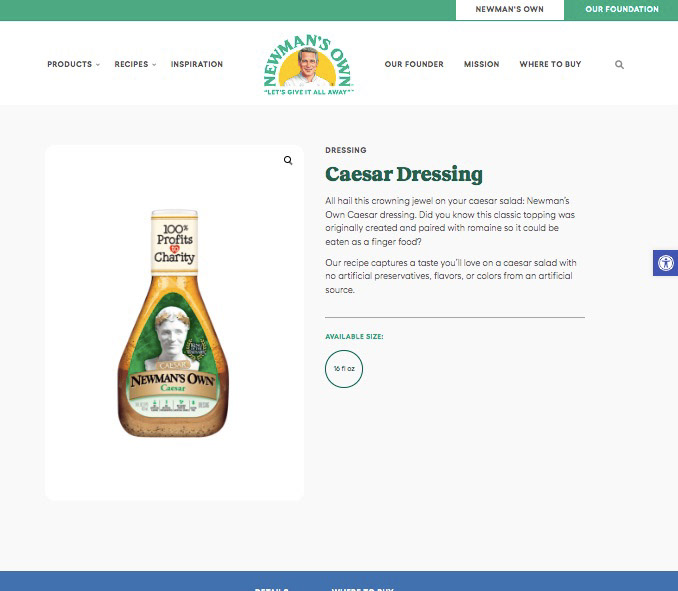The image size is (678, 591).
Task: Click the Caesar Dressing heading
Action: point(404,174)
